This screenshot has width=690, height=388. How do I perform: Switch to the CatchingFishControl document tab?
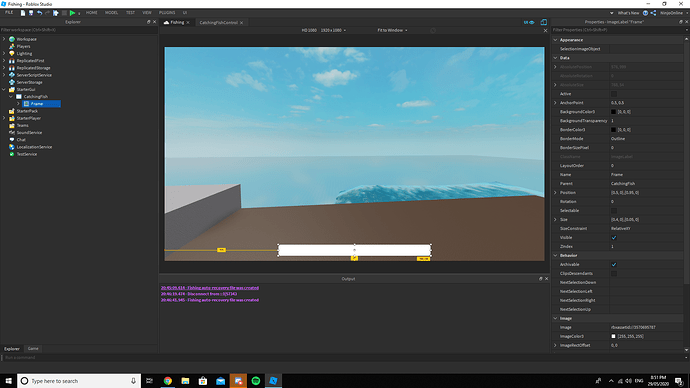219,22
